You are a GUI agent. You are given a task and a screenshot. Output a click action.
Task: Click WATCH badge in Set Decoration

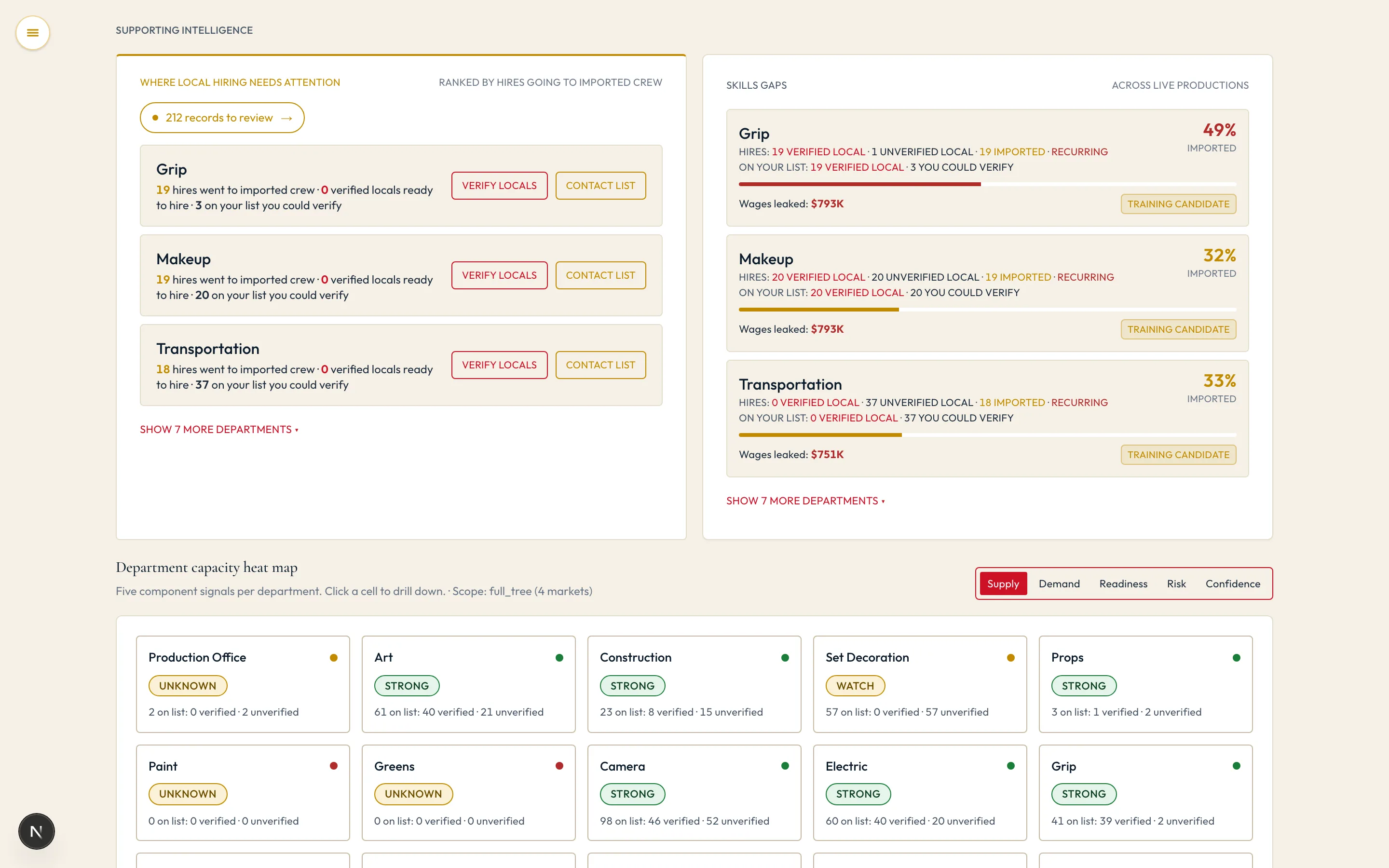(855, 685)
